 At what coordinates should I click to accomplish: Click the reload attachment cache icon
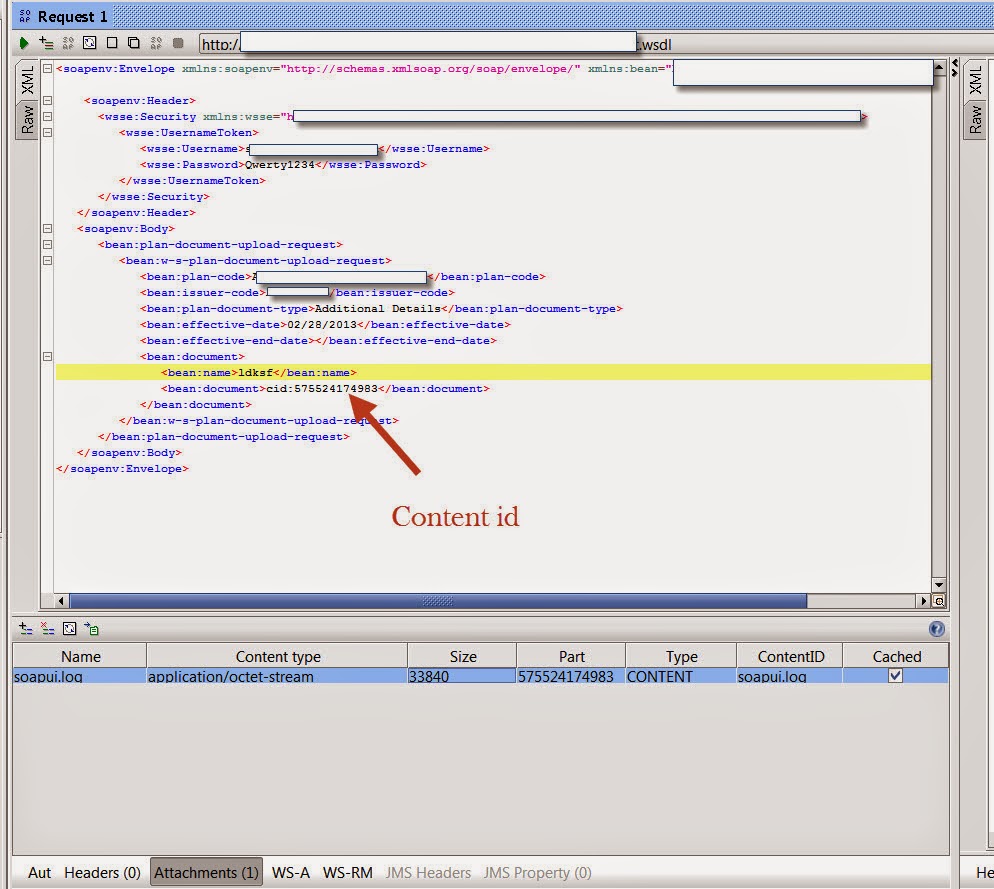tap(68, 628)
